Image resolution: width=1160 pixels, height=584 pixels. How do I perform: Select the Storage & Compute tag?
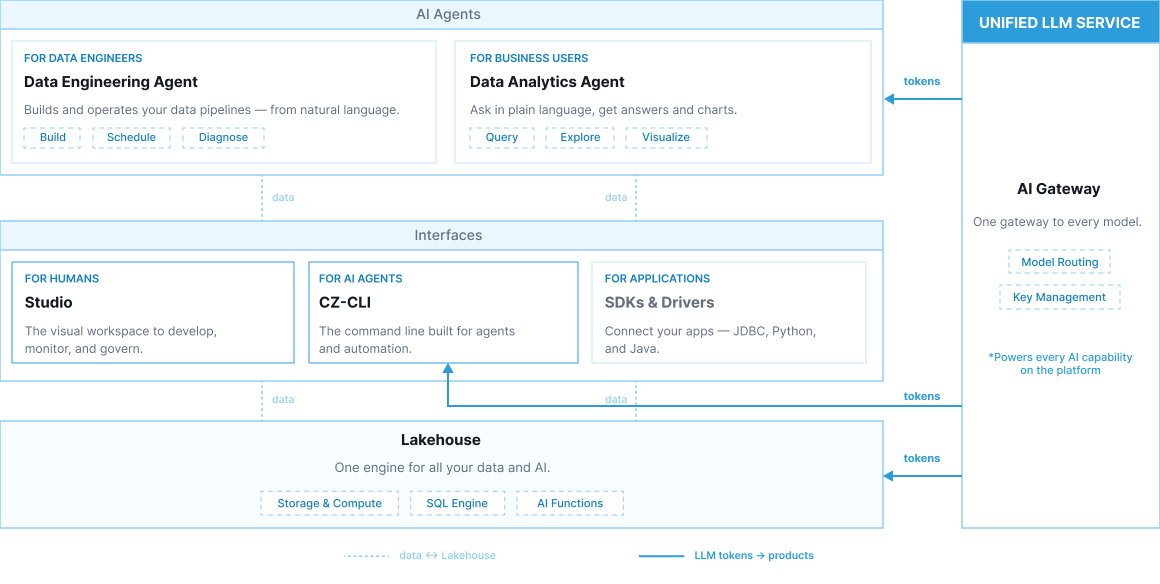330,503
